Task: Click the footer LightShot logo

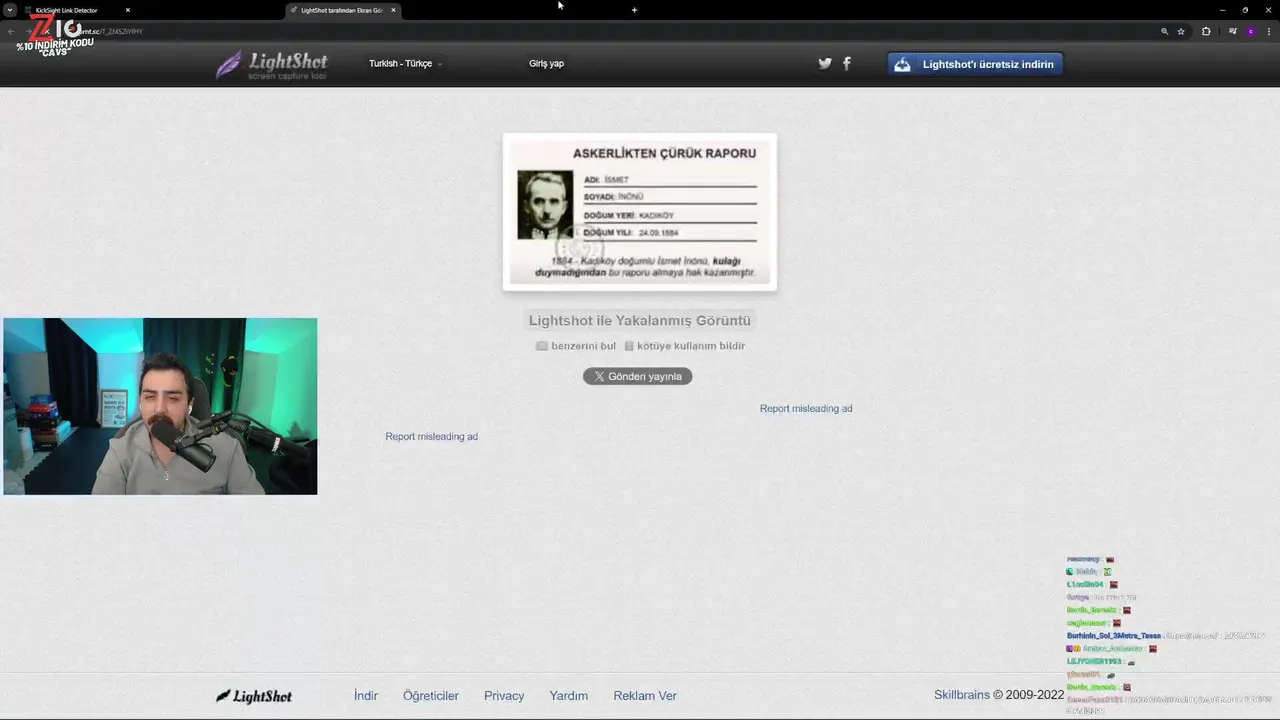Action: click(254, 696)
